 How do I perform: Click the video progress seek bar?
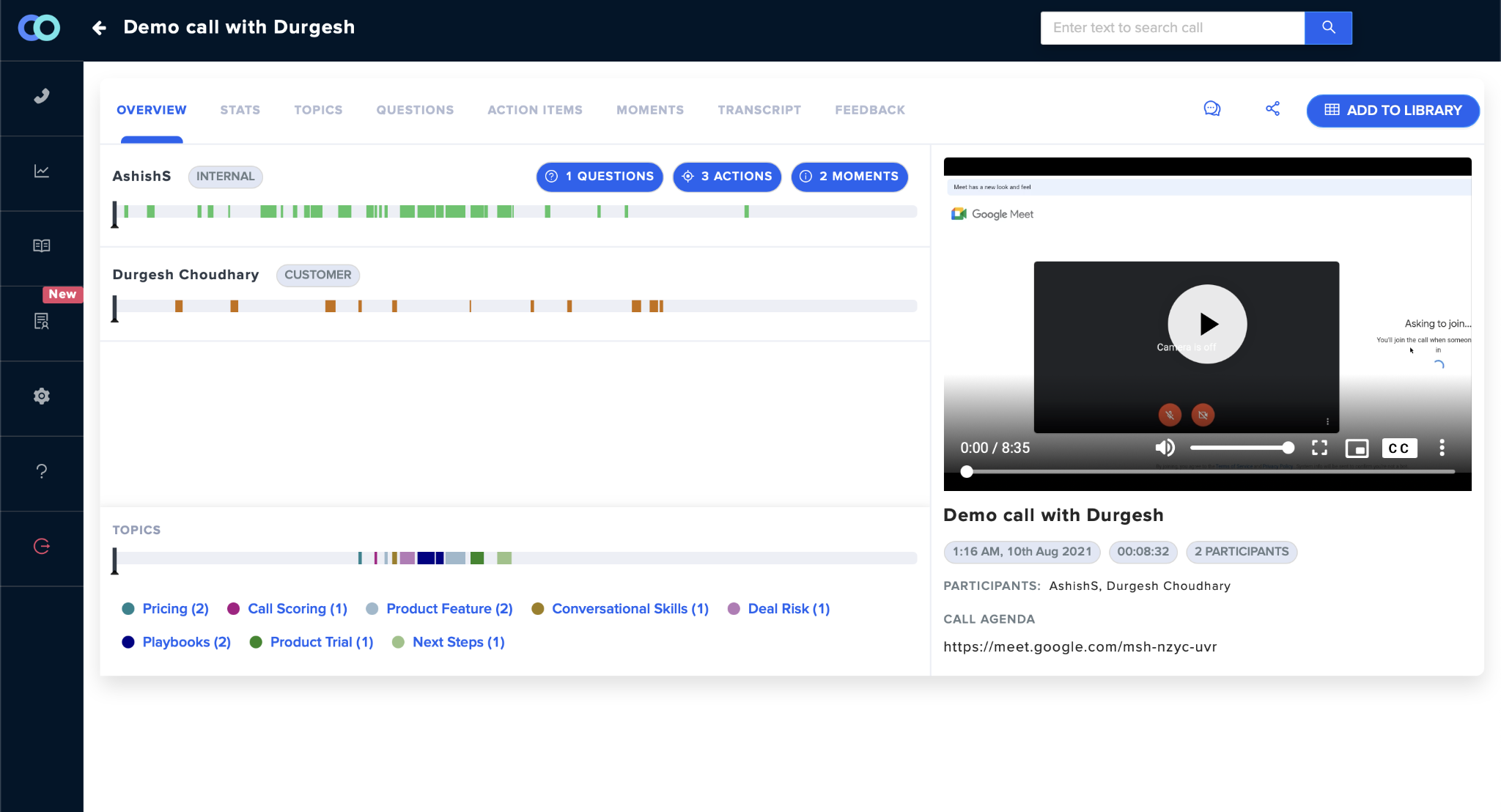(1208, 472)
